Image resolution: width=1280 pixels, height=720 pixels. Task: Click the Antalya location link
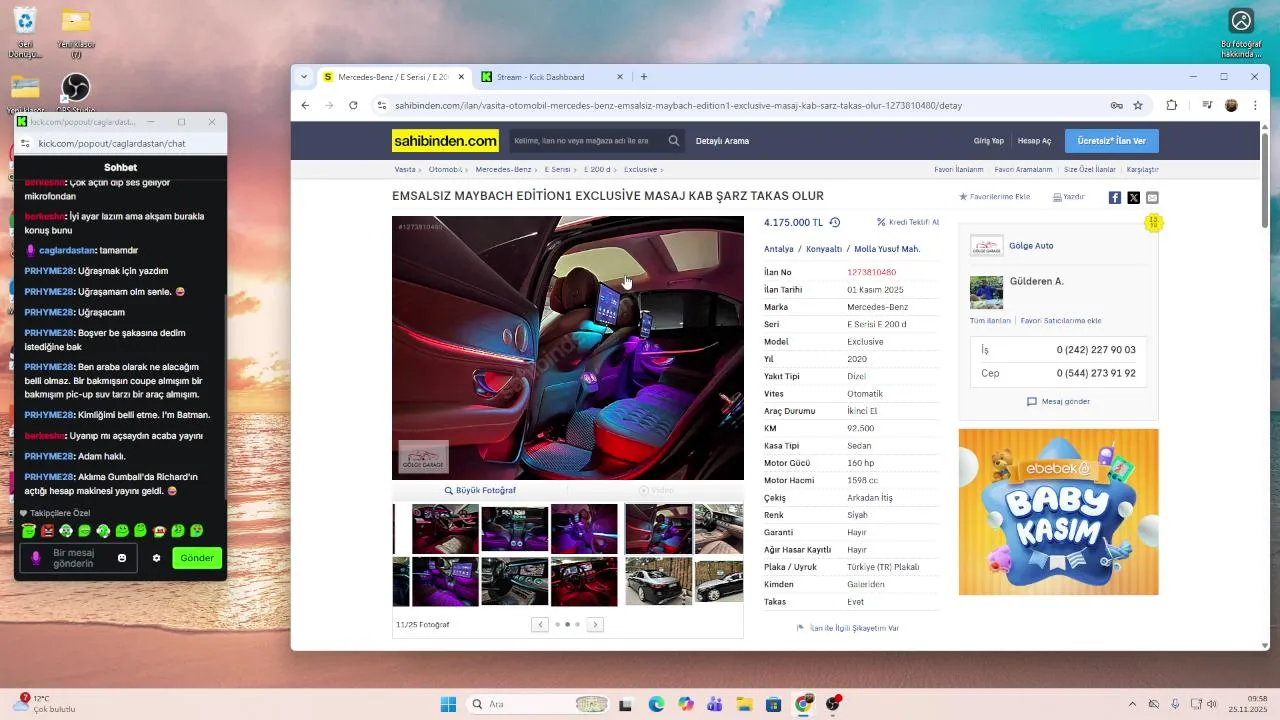(779, 249)
